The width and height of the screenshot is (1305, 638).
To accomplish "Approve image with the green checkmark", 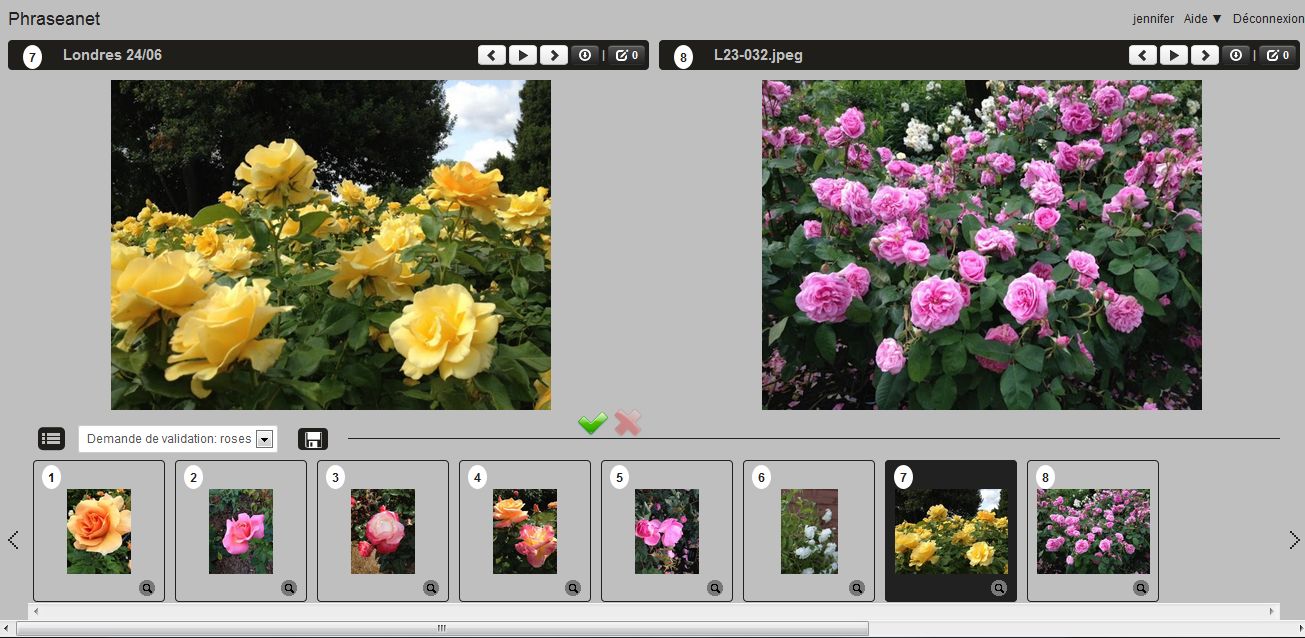I will coord(593,424).
